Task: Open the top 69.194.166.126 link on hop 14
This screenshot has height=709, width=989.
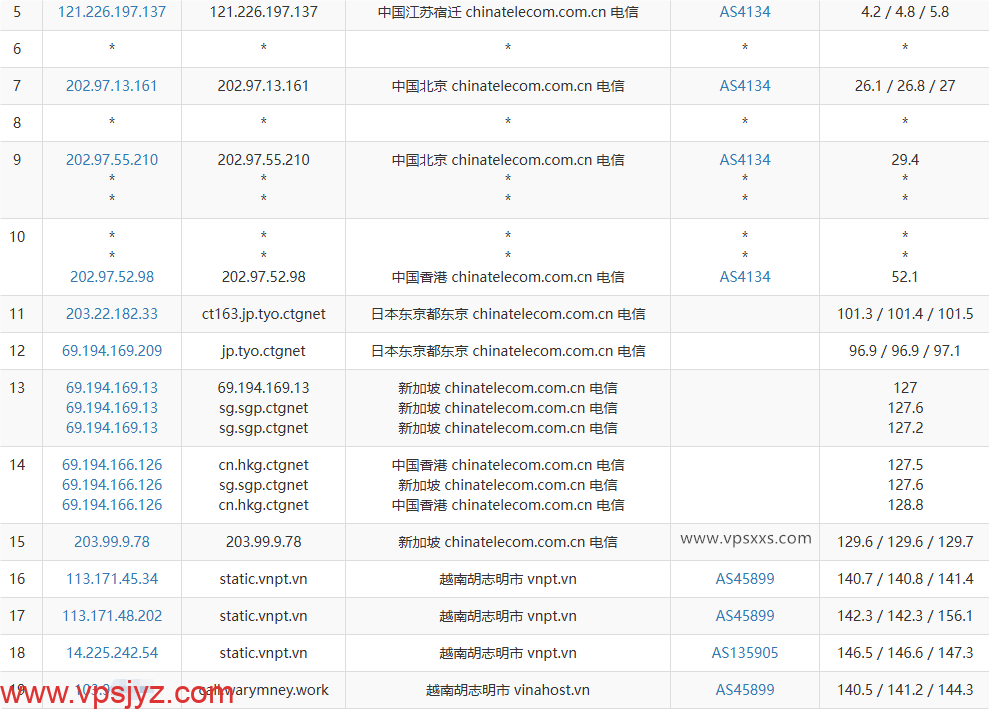Action: click(111, 465)
